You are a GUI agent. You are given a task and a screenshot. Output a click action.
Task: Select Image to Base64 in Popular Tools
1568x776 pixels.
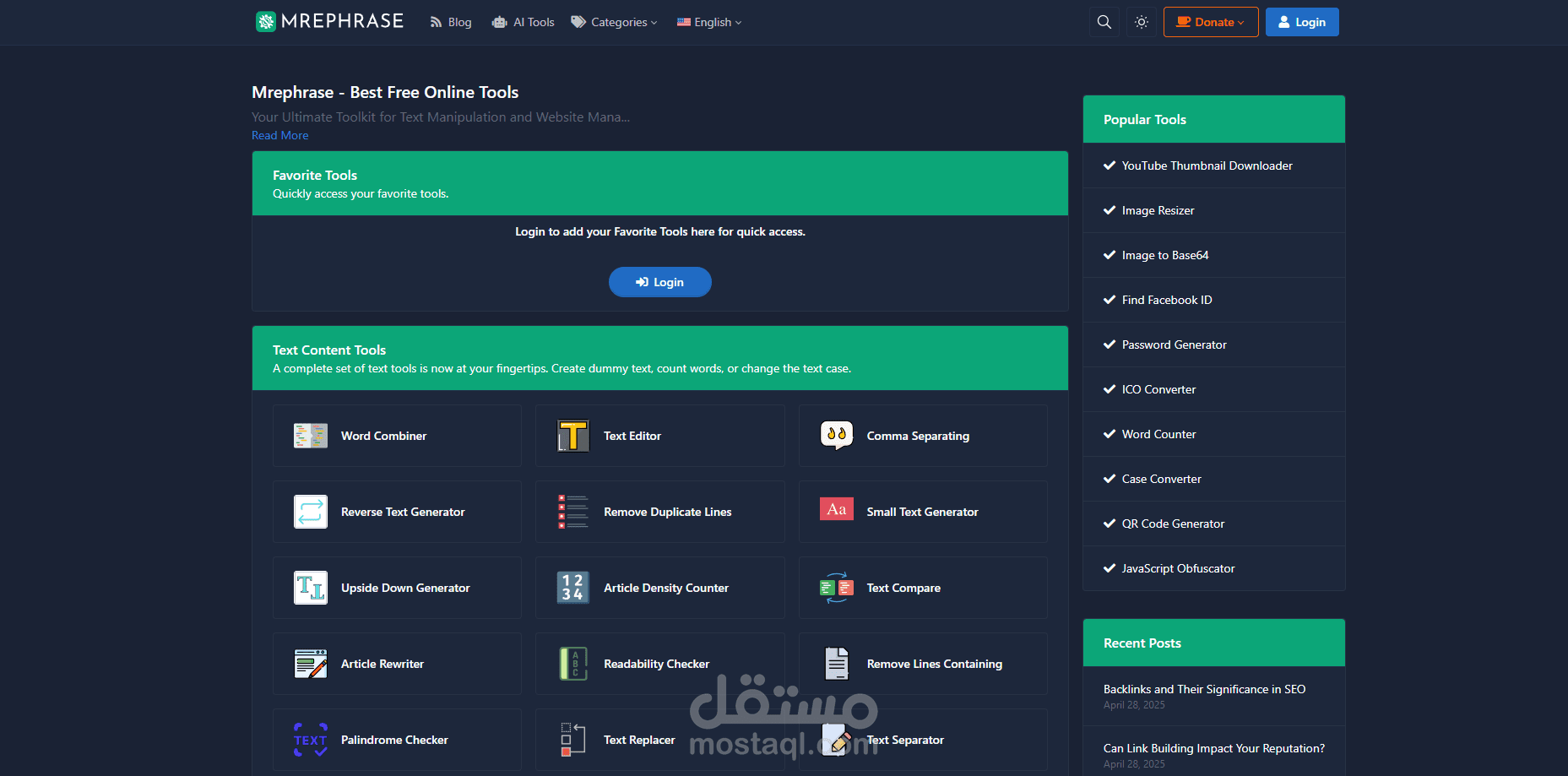coord(1214,255)
